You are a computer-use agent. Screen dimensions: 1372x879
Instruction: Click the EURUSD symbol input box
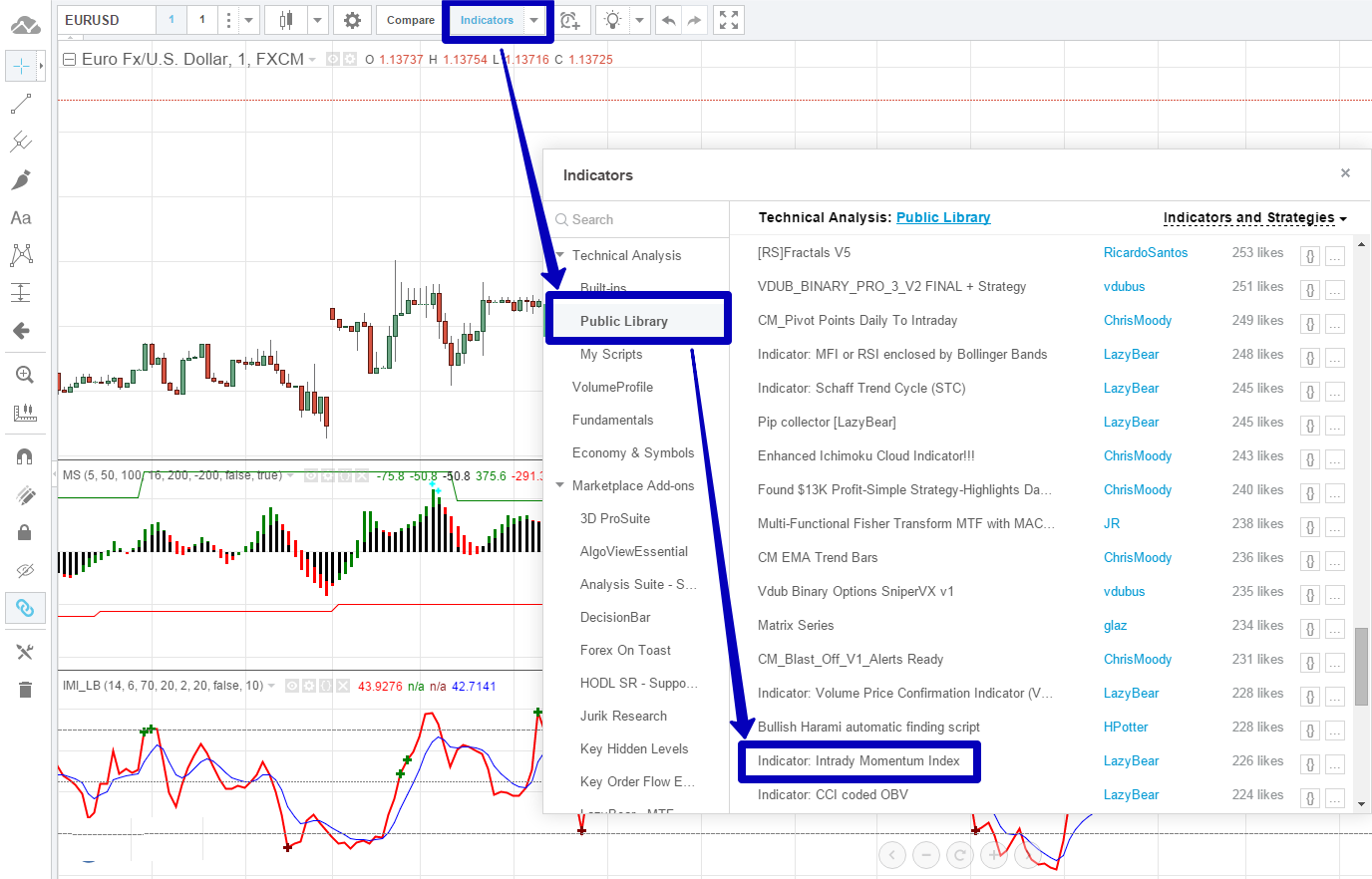107,20
